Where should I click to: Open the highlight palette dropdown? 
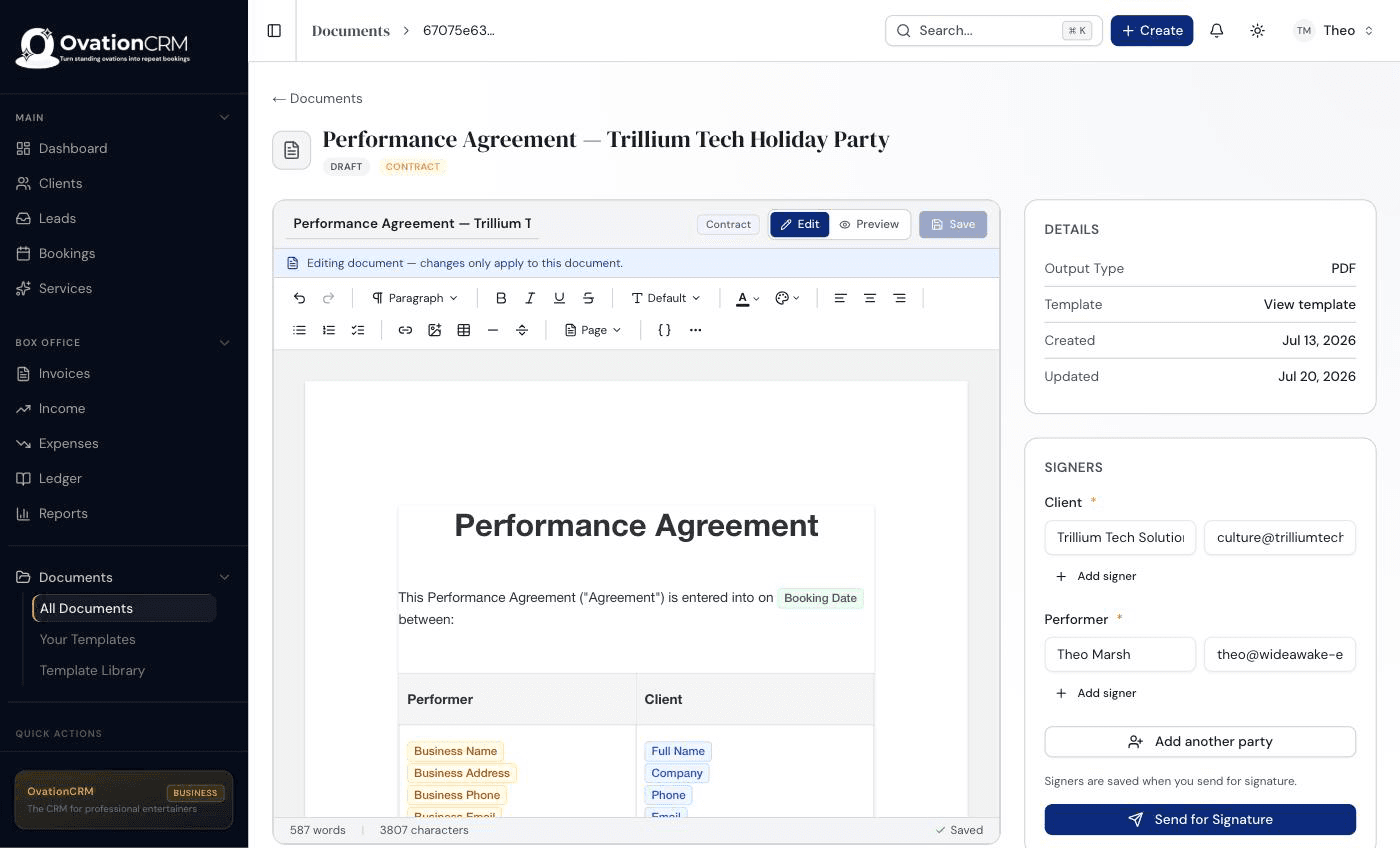point(788,298)
